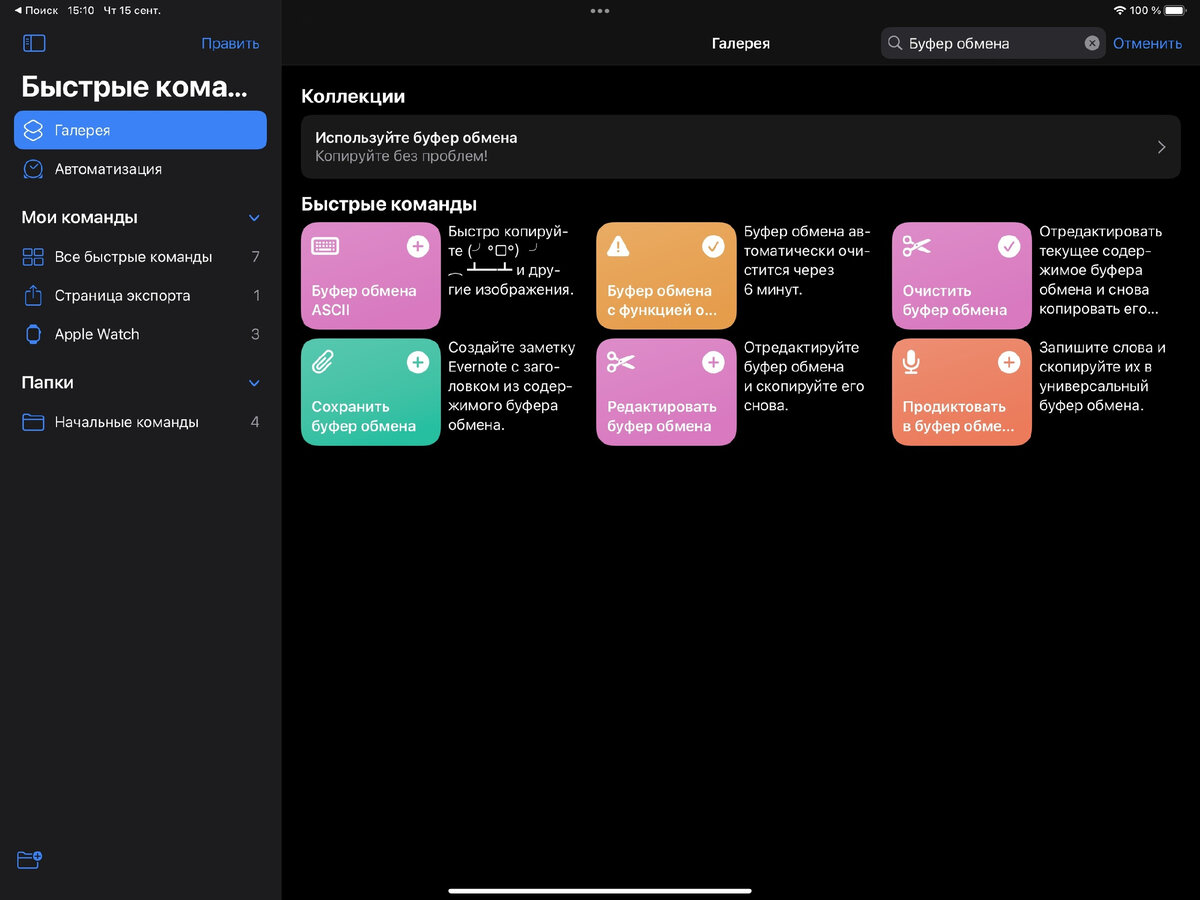Tap description 'Буфер обмена автоматически очистится'

pos(807,260)
